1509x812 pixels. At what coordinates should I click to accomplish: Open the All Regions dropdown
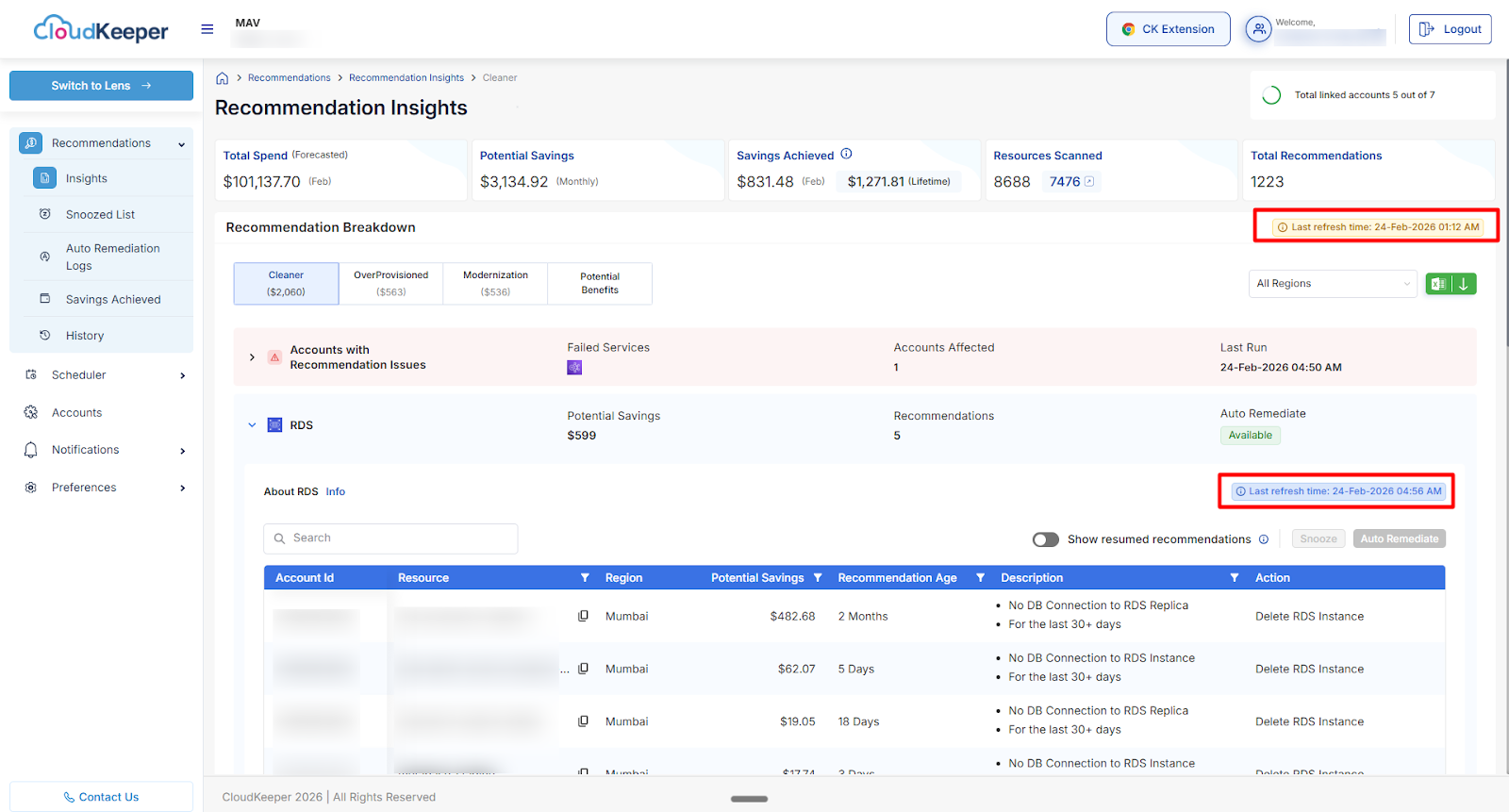tap(1333, 284)
